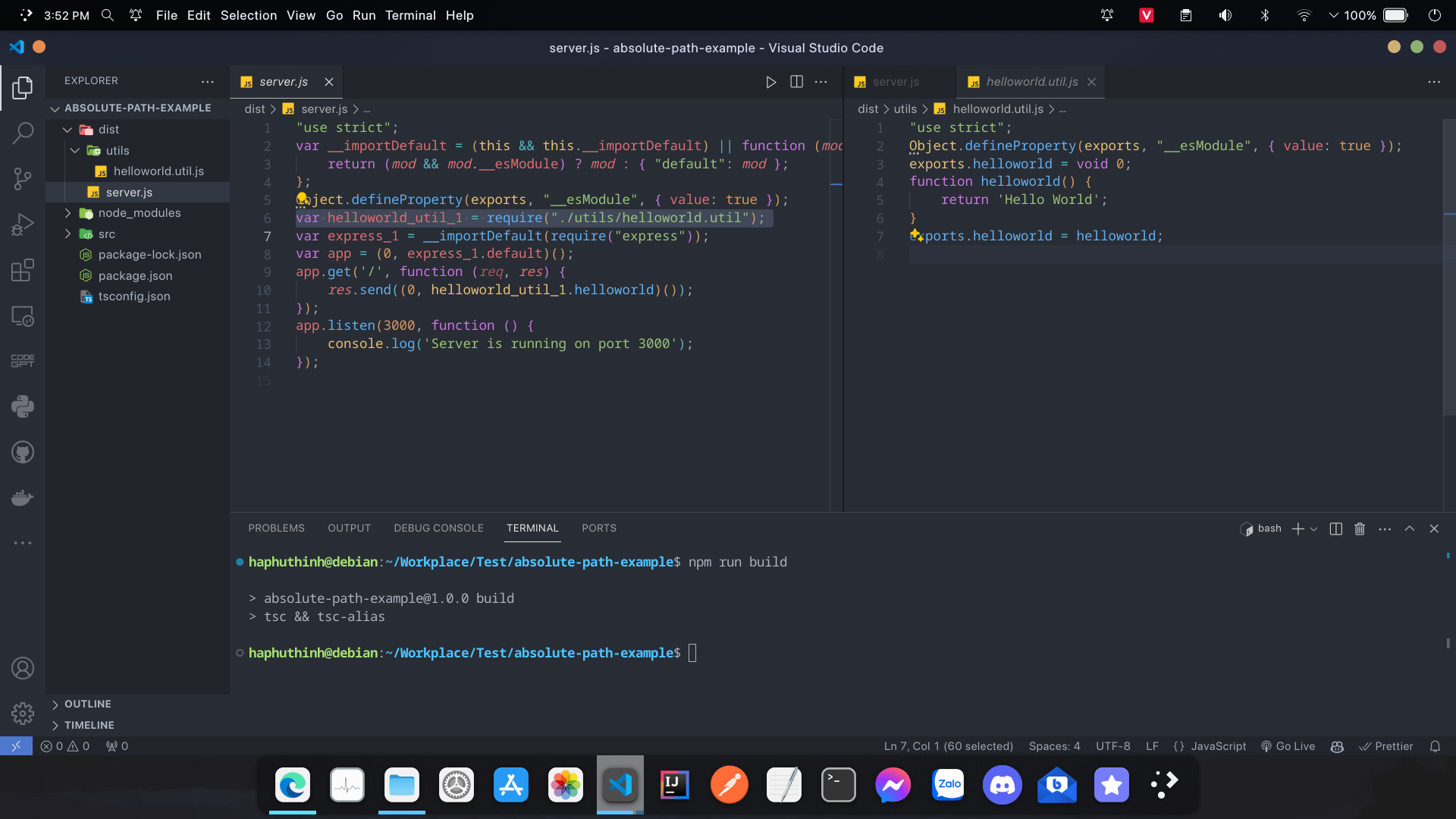Open notifications bell in status bar

tap(1435, 746)
